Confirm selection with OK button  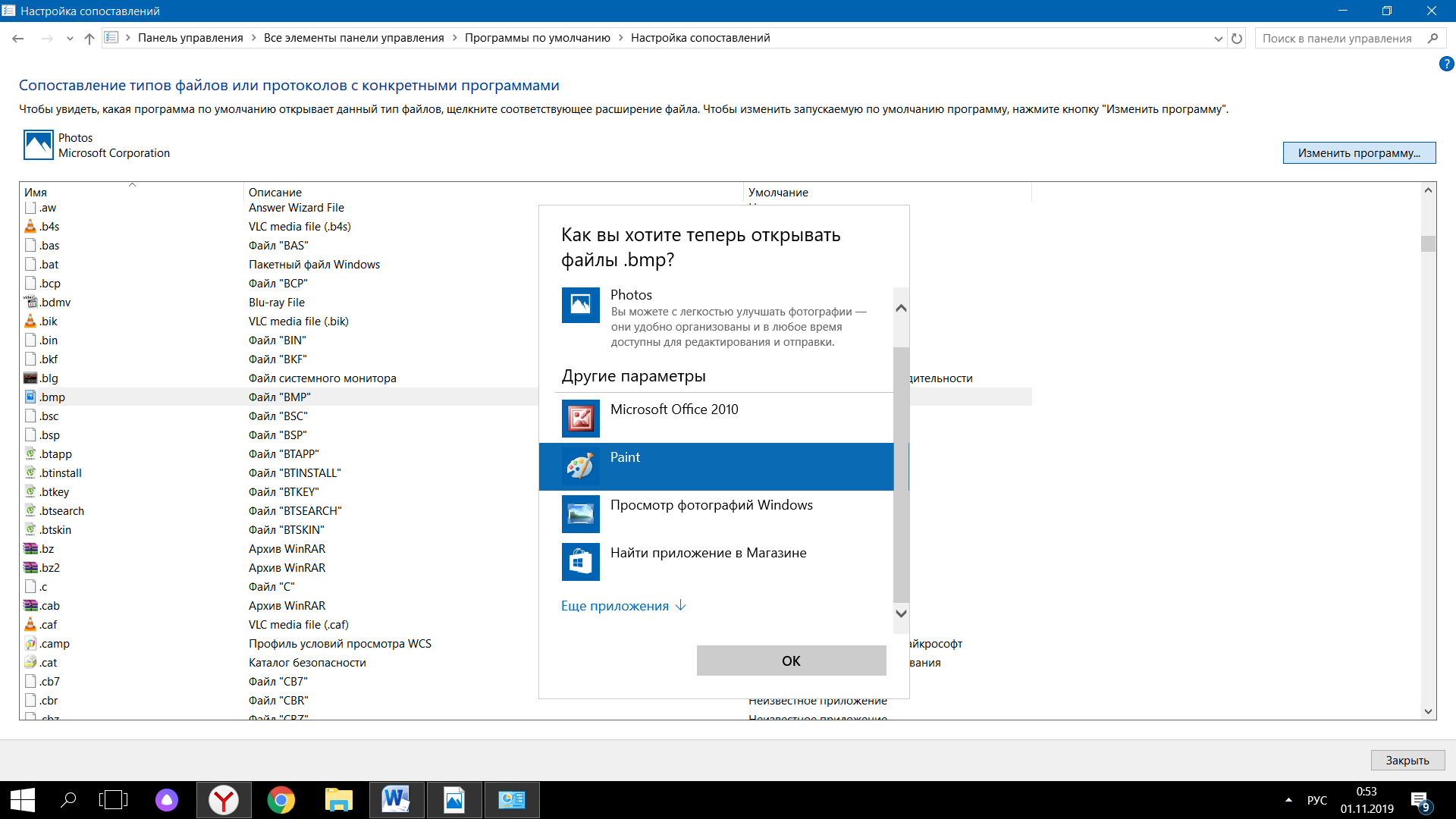coord(791,661)
